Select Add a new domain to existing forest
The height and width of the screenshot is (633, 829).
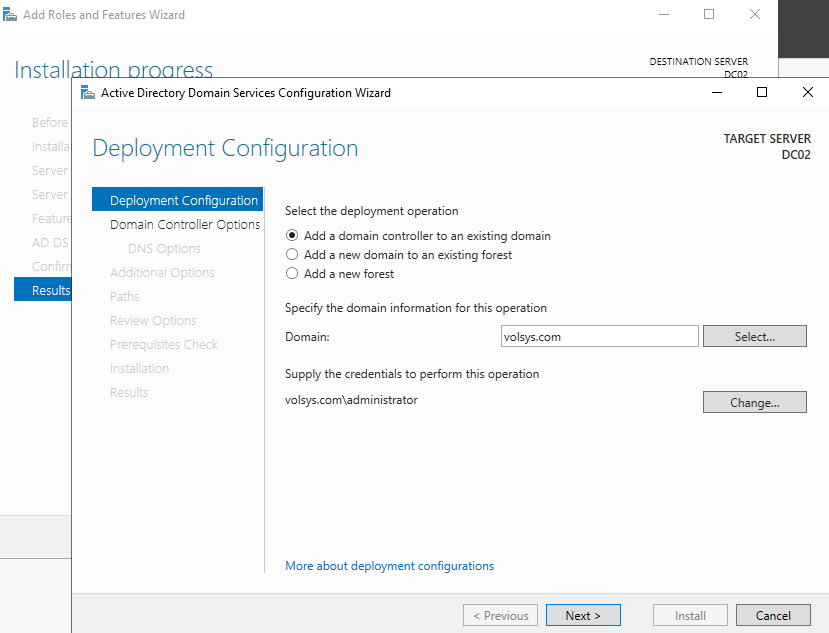pyautogui.click(x=292, y=255)
